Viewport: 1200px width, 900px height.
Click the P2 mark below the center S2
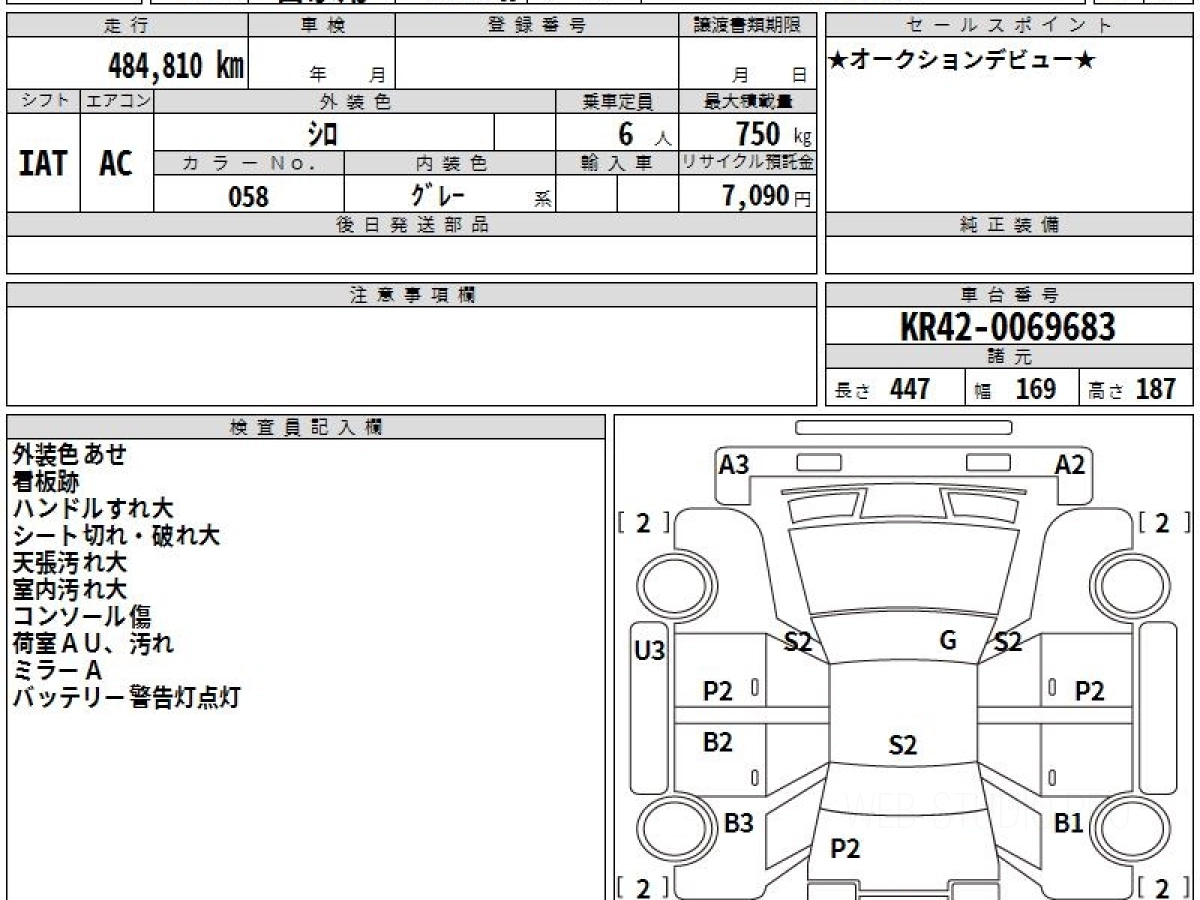(845, 849)
